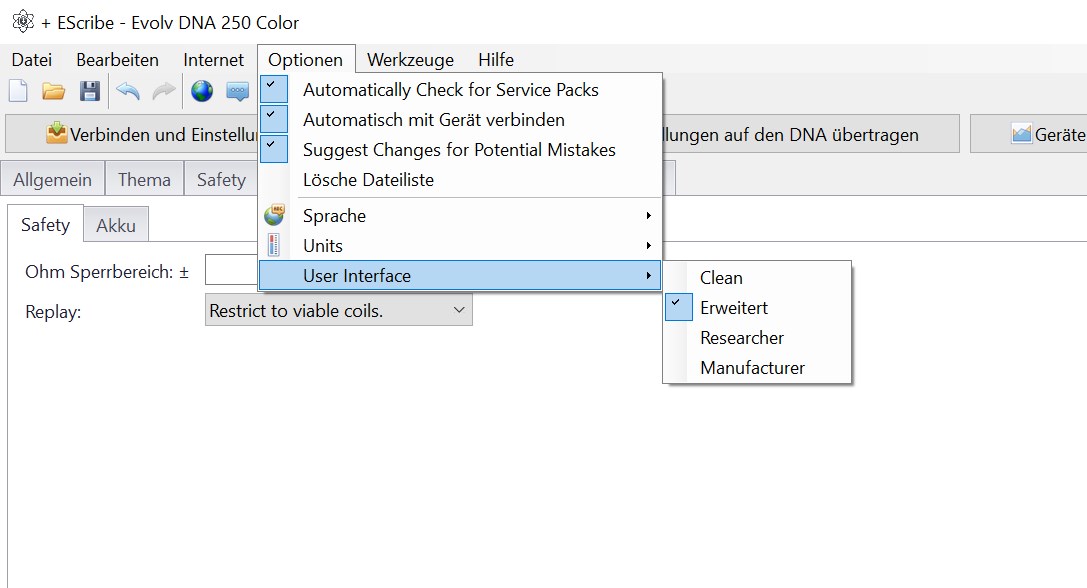Click the speech bubble chat icon
1087x588 pixels.
pos(237,91)
